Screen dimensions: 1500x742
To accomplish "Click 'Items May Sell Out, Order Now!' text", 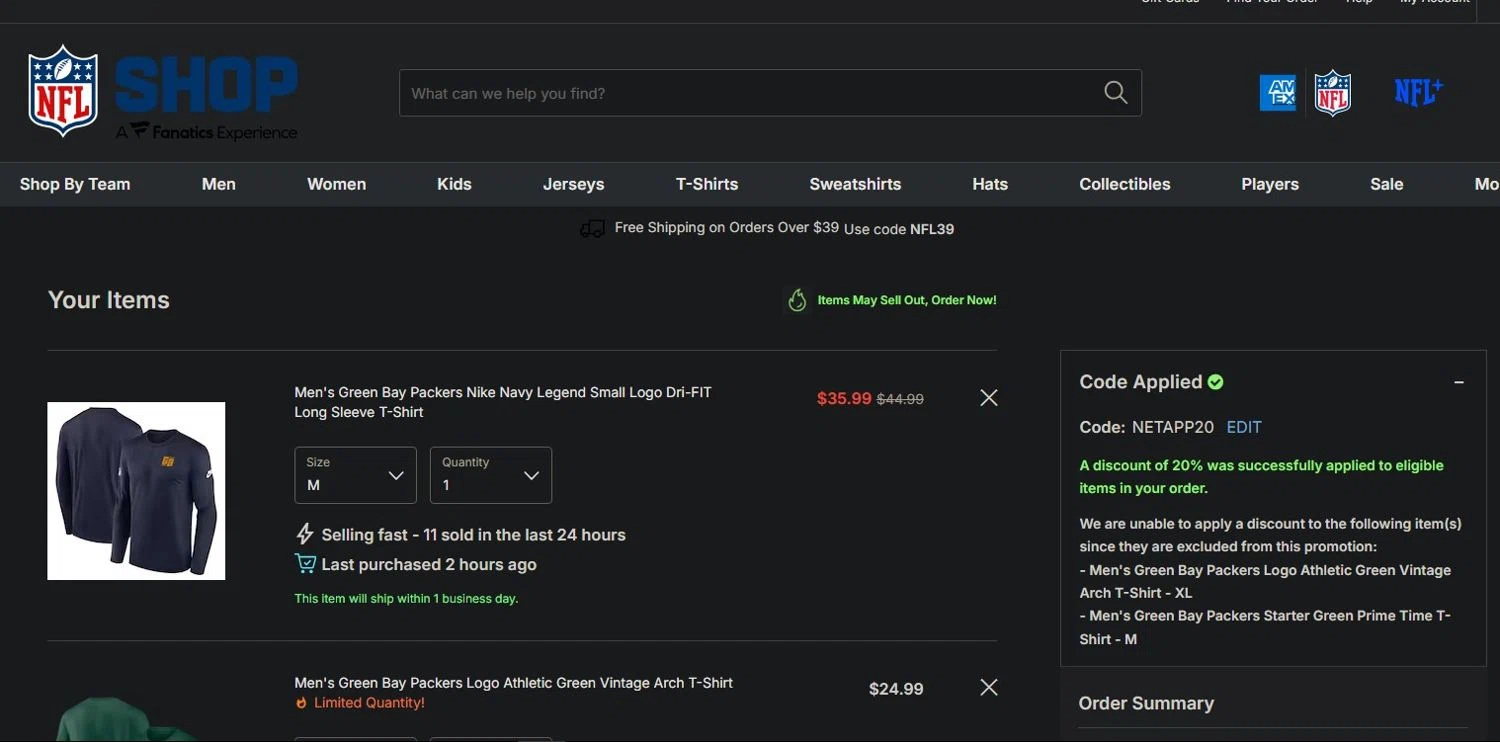I will coord(907,300).
